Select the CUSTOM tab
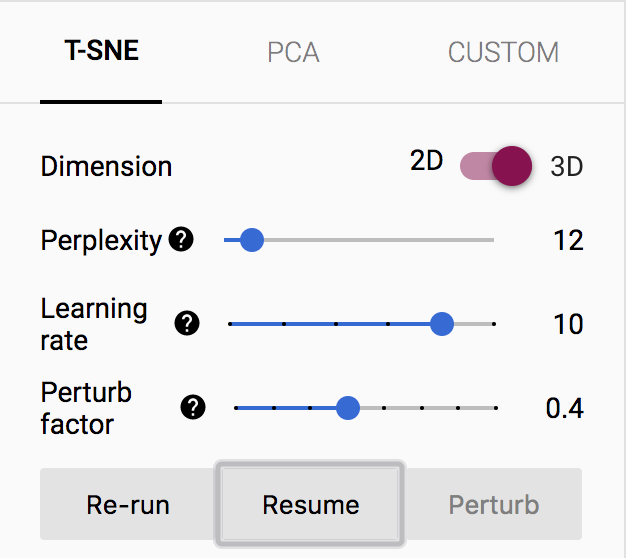The height and width of the screenshot is (558, 640). (x=503, y=53)
